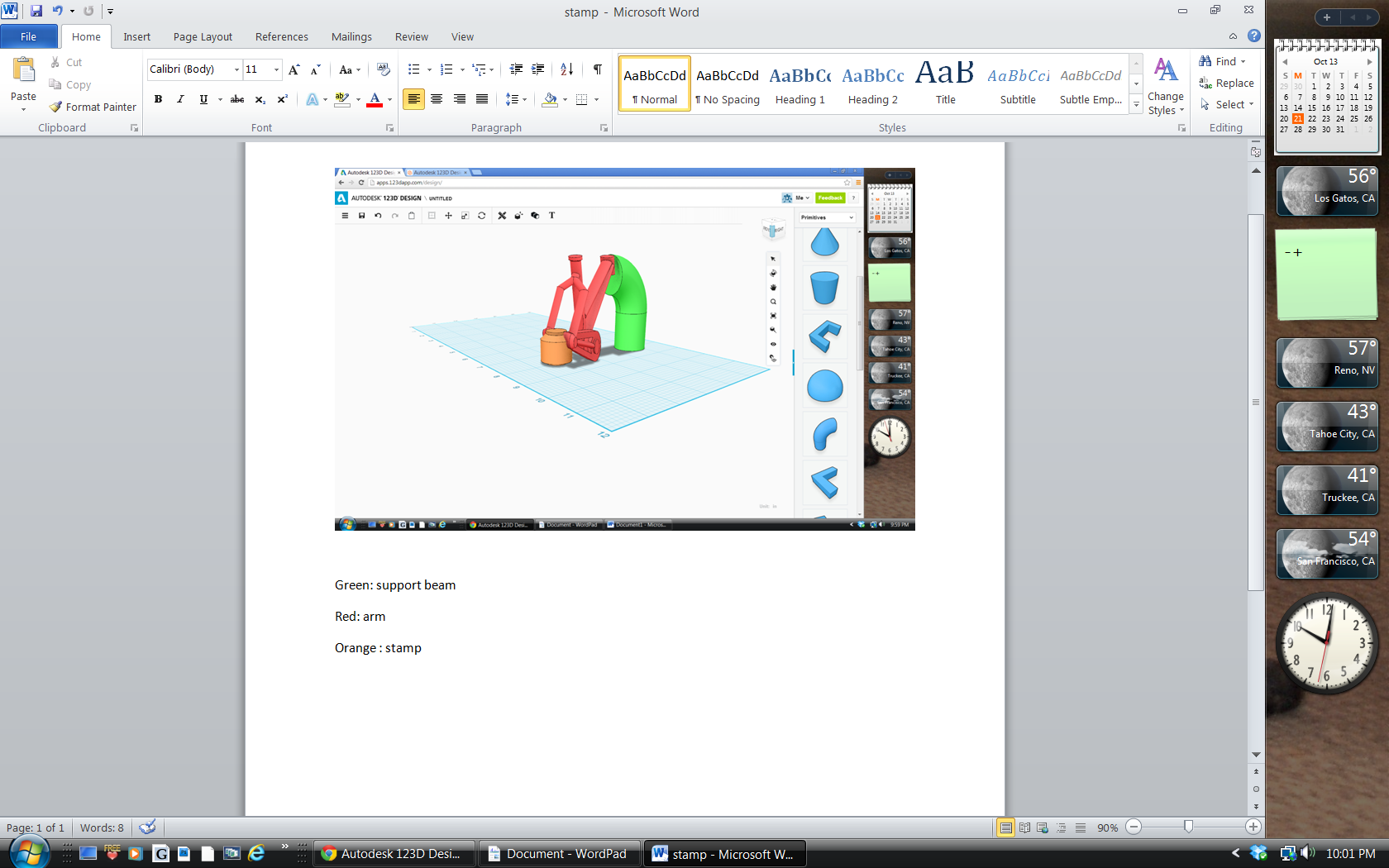Apply strikethrough formatting

pos(237,99)
